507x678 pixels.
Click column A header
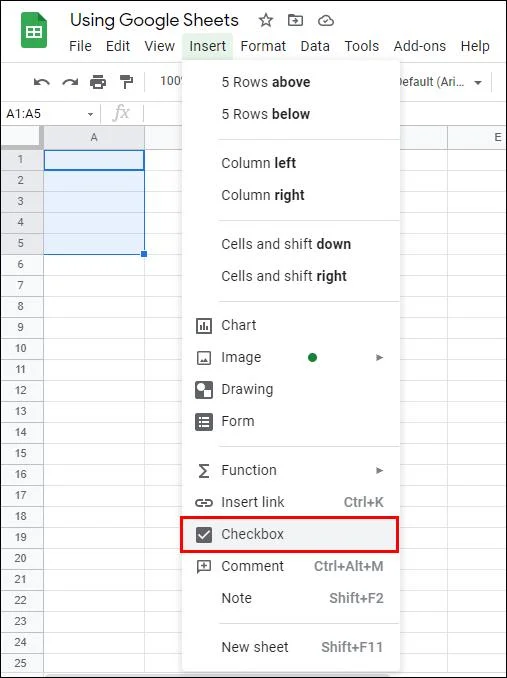(94, 138)
